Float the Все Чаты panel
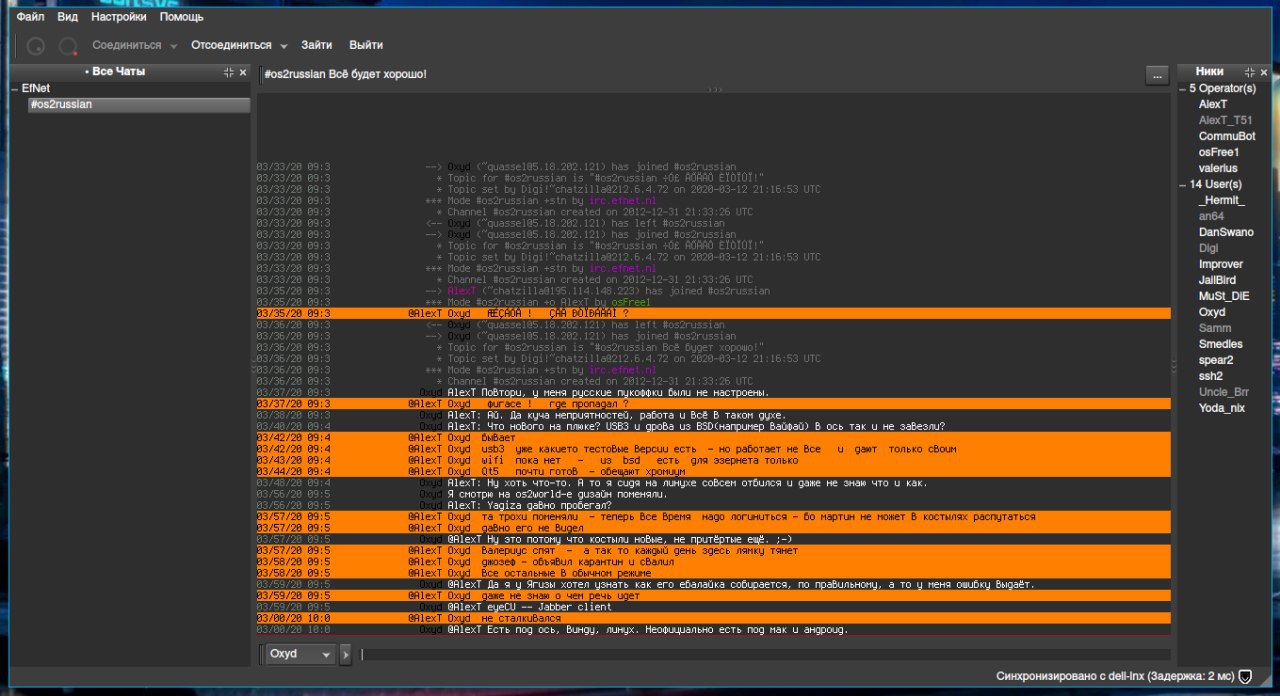1280x696 pixels. [228, 72]
